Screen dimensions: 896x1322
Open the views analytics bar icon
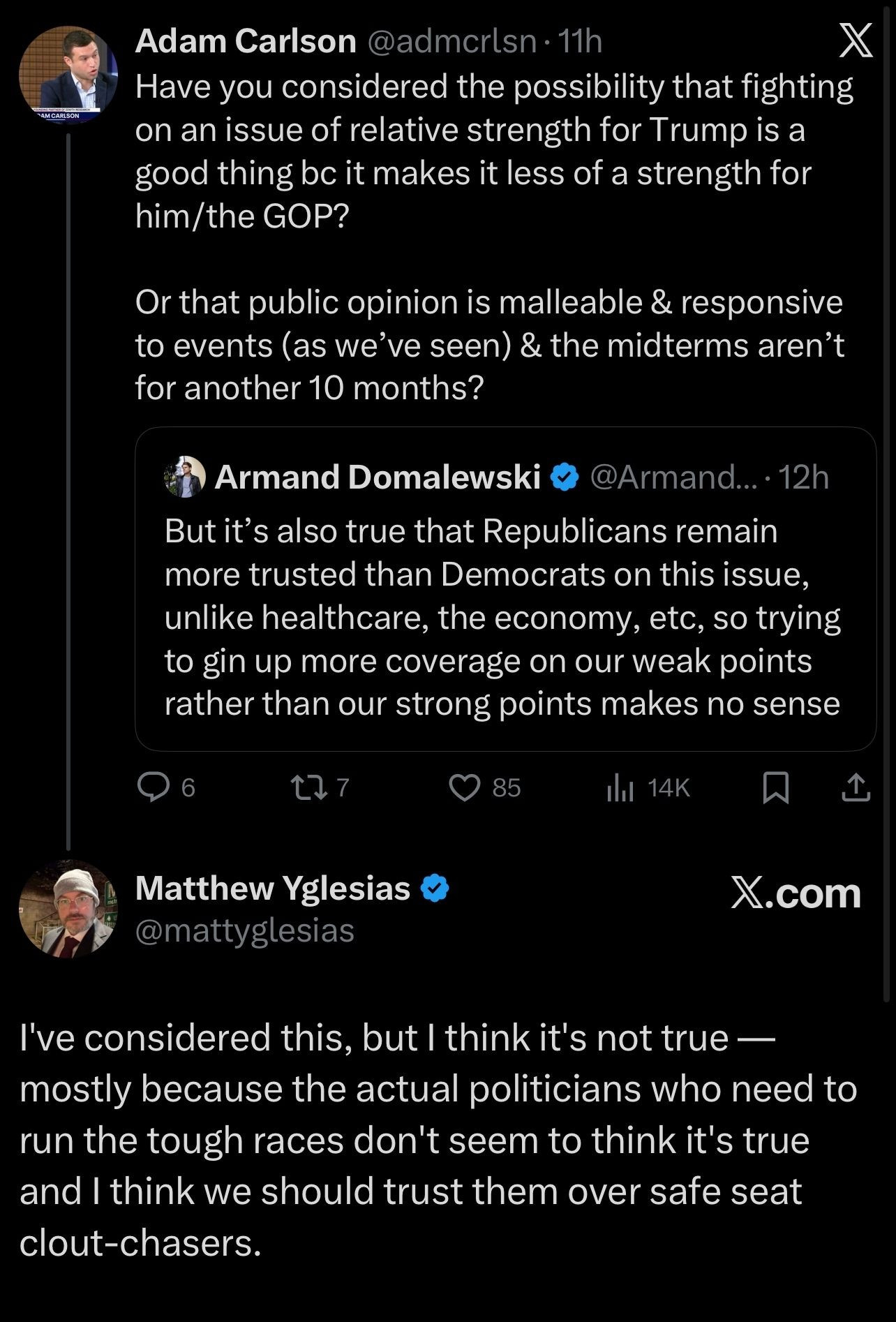pyautogui.click(x=620, y=789)
